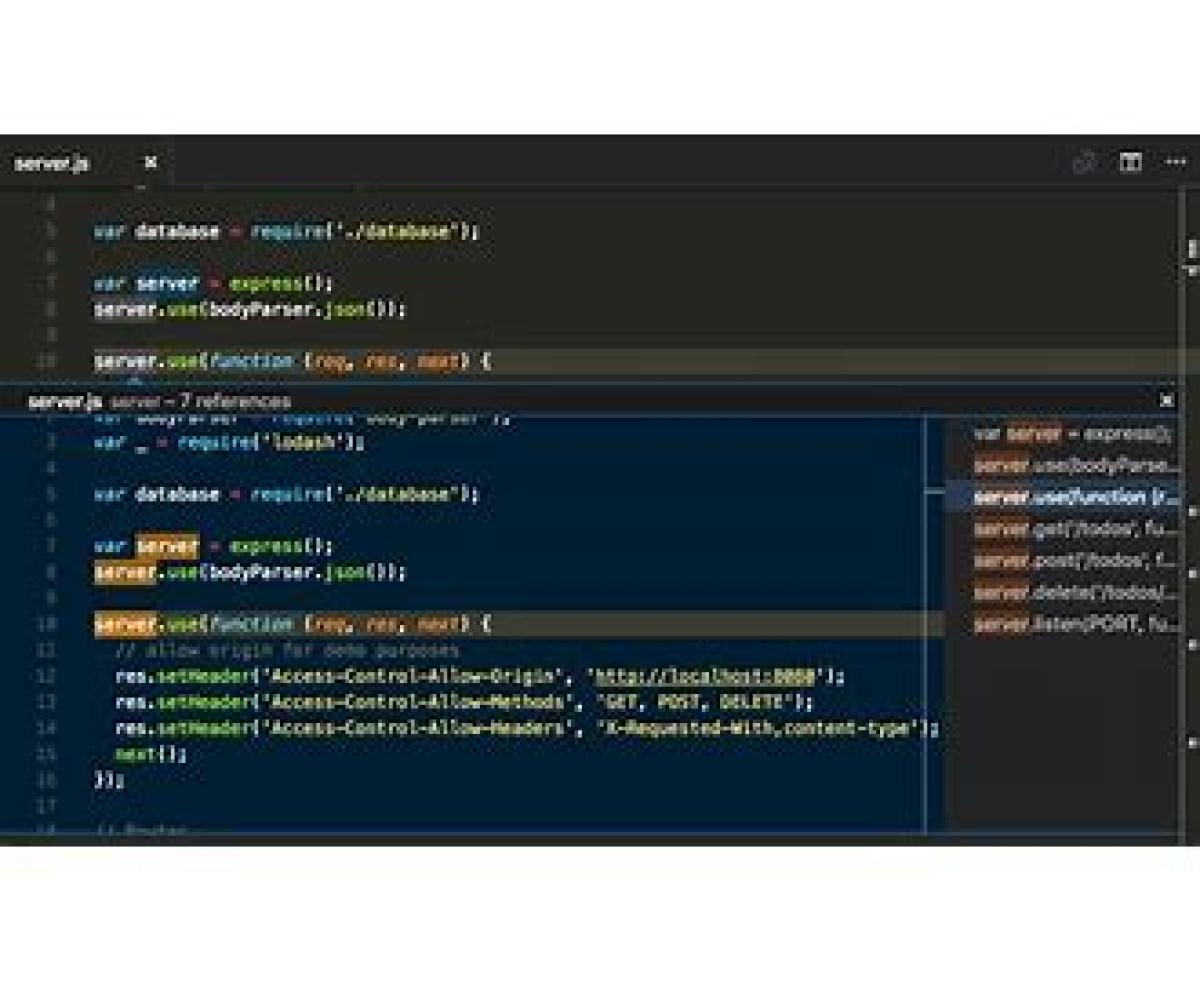Close the peek references panel
1200x981 pixels.
1167,400
